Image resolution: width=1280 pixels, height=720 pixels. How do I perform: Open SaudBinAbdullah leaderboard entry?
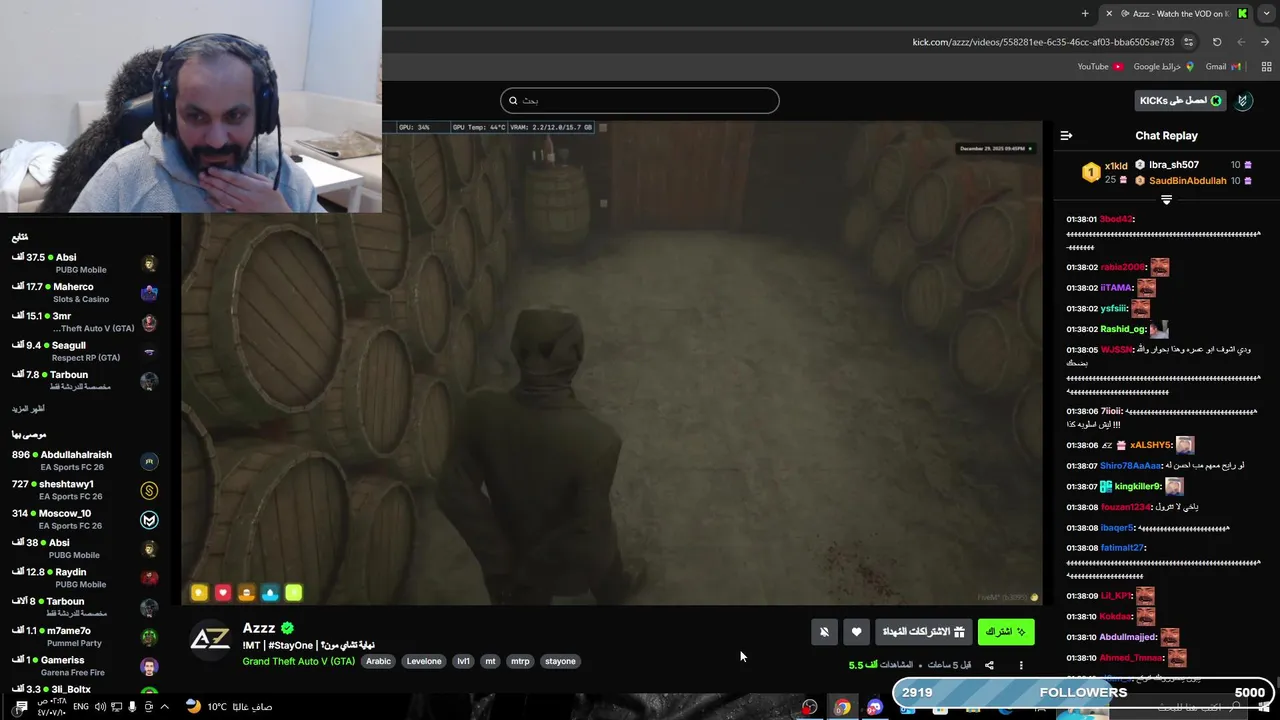tap(1193, 181)
